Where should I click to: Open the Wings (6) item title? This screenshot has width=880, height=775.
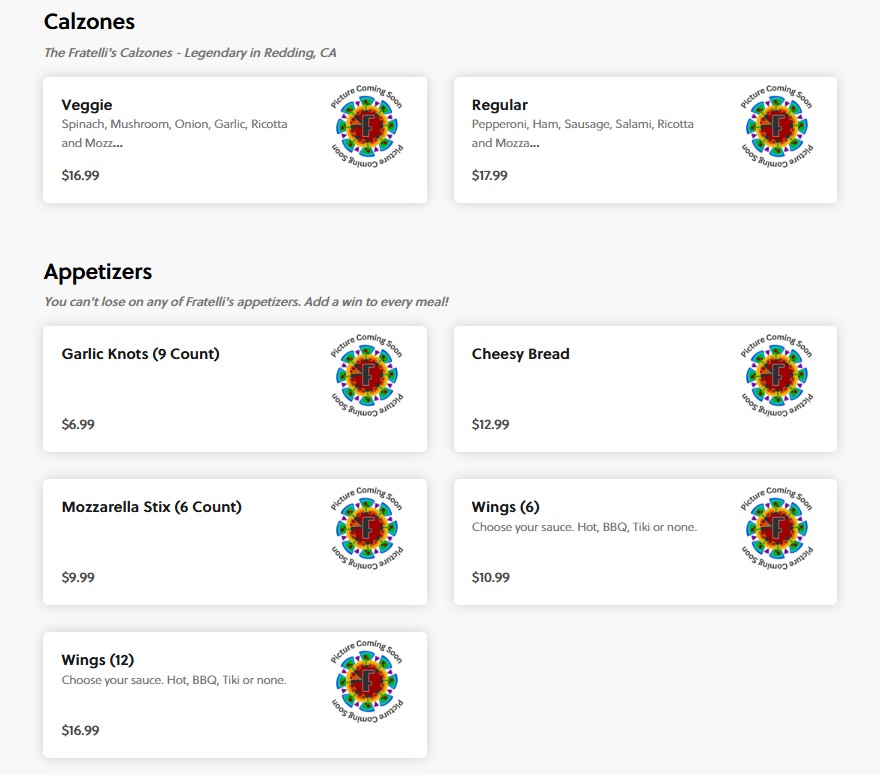coord(505,507)
